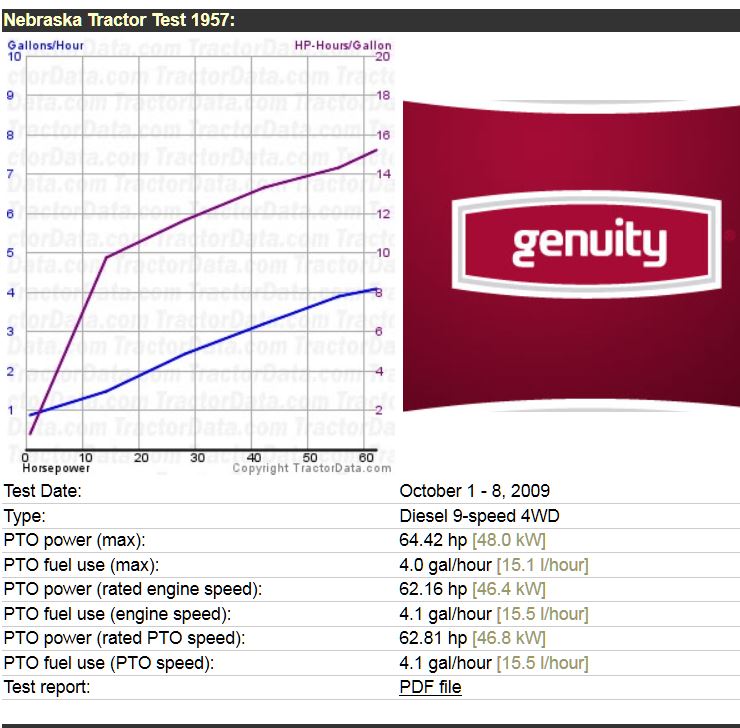Select the Test report row label
The image size is (740, 728).
[x=47, y=687]
